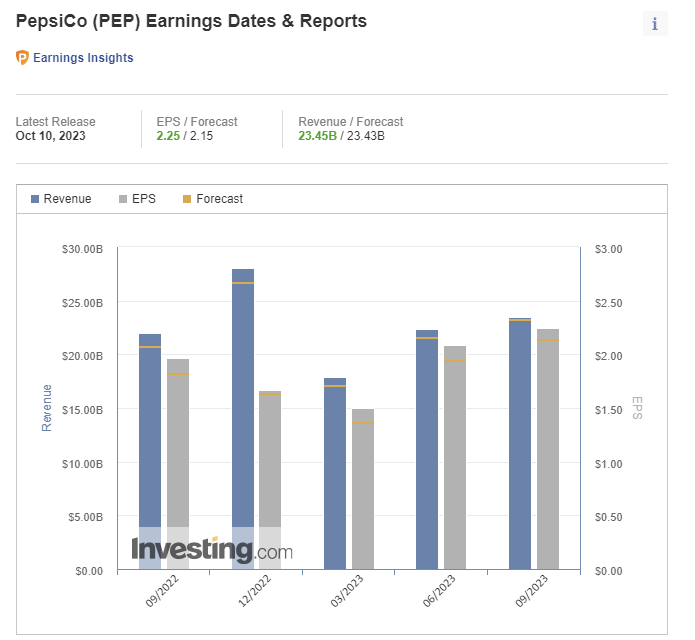Click the $10.00B left axis label

82,464
